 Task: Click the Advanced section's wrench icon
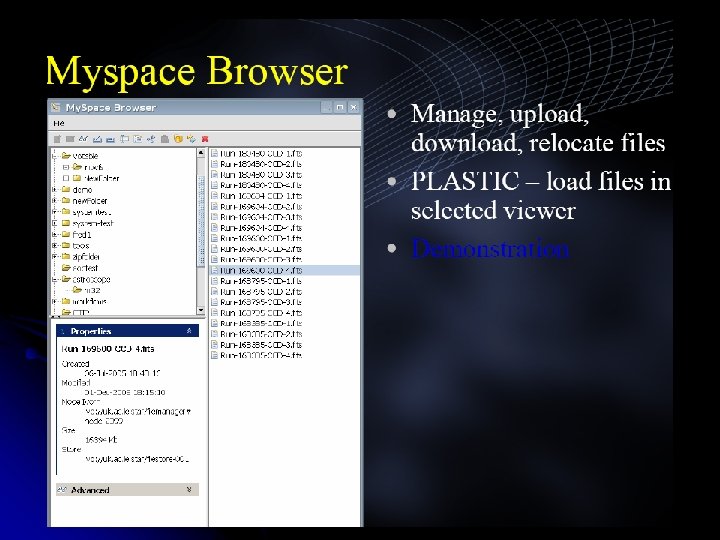tap(62, 490)
